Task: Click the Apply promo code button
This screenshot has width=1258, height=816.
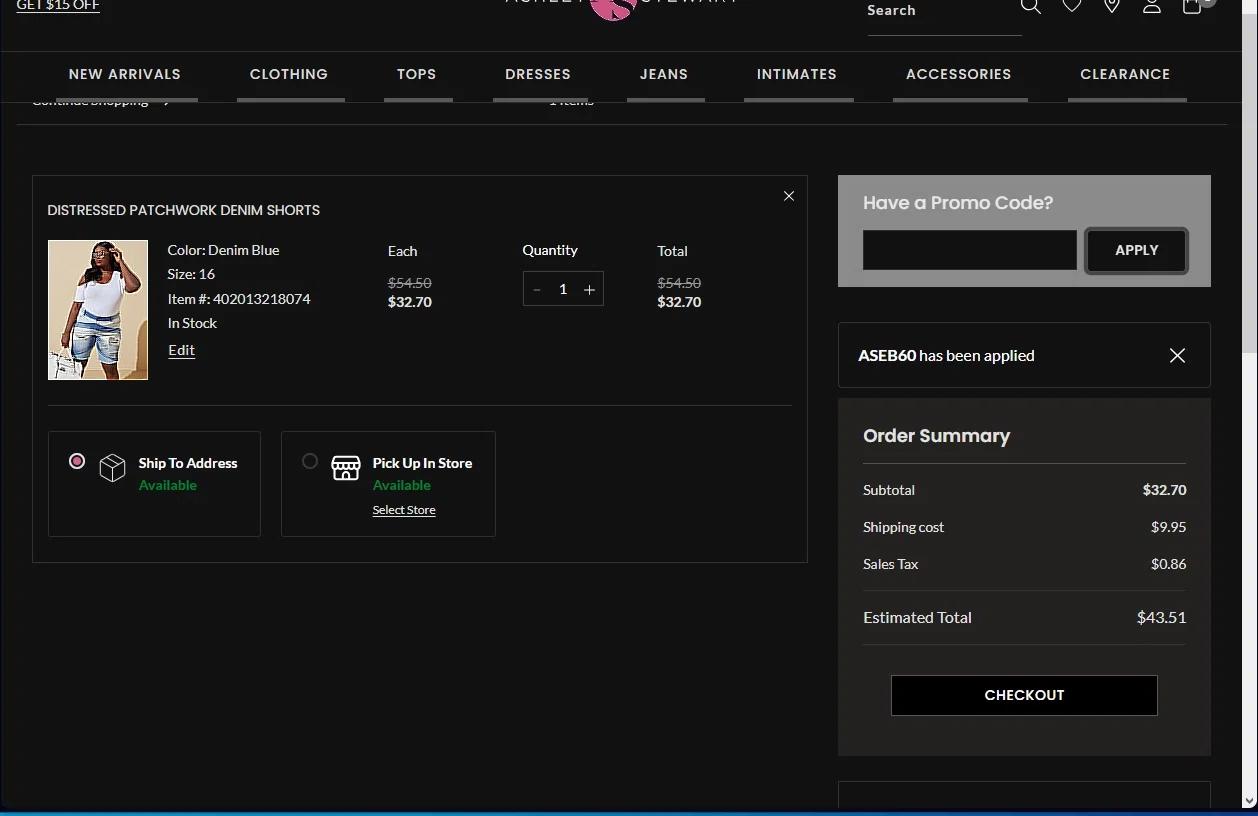Action: point(1137,250)
